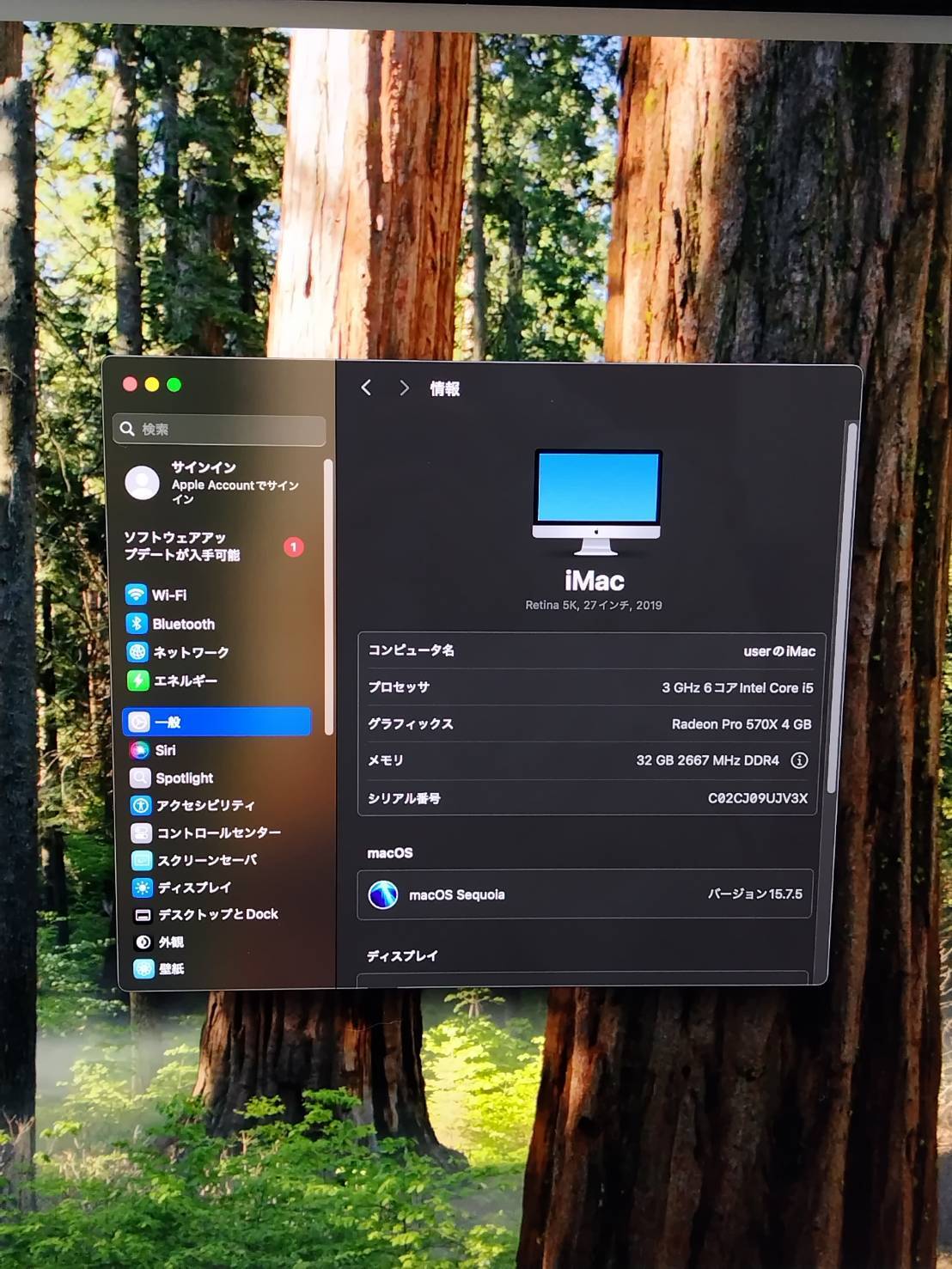This screenshot has height=1269, width=952.
Task: Go forward with the right chevron
Action: 404,388
